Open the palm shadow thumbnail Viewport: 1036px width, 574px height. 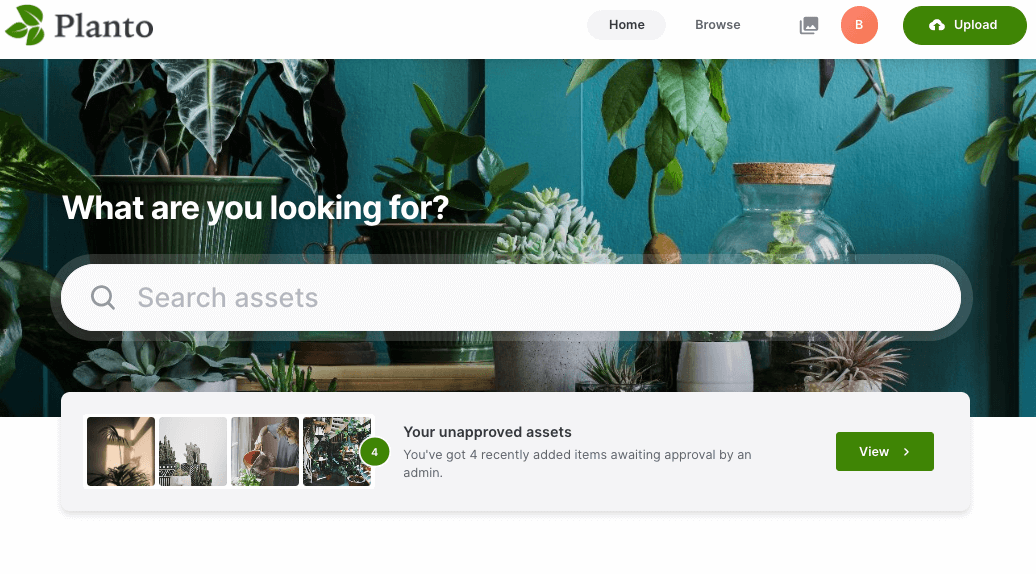(121, 451)
